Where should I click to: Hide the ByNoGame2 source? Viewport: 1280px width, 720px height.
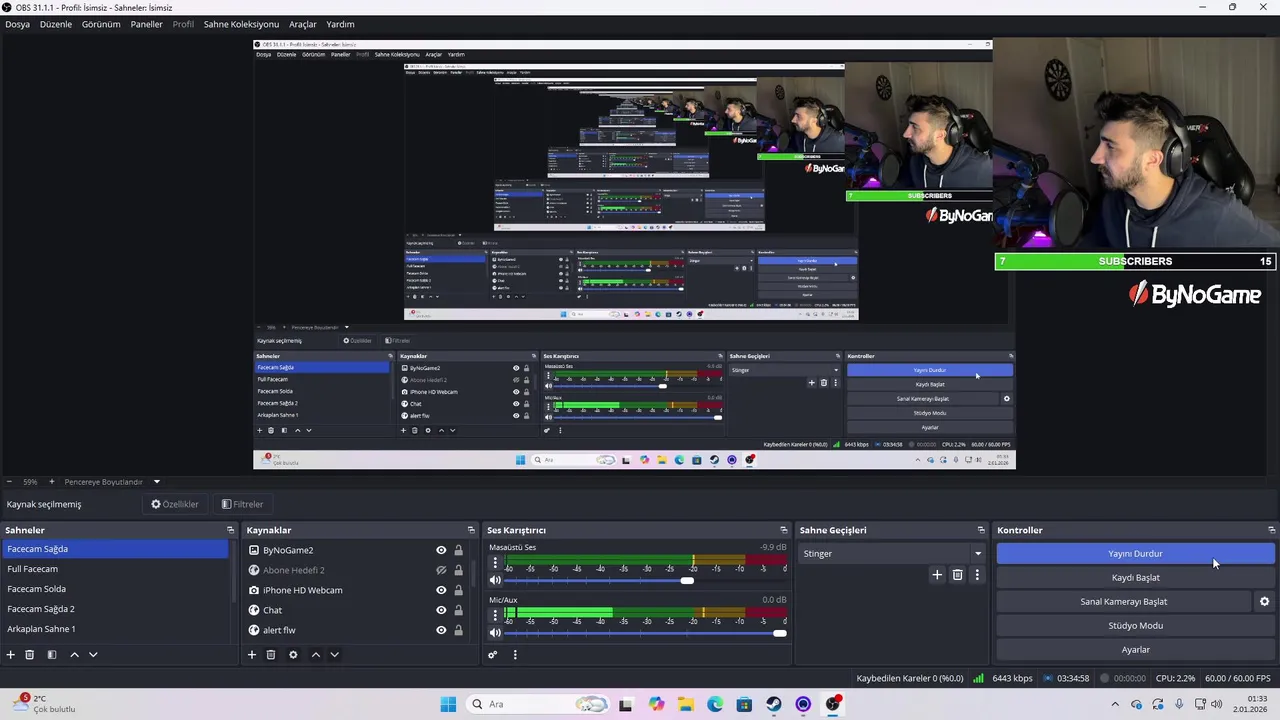(x=441, y=550)
